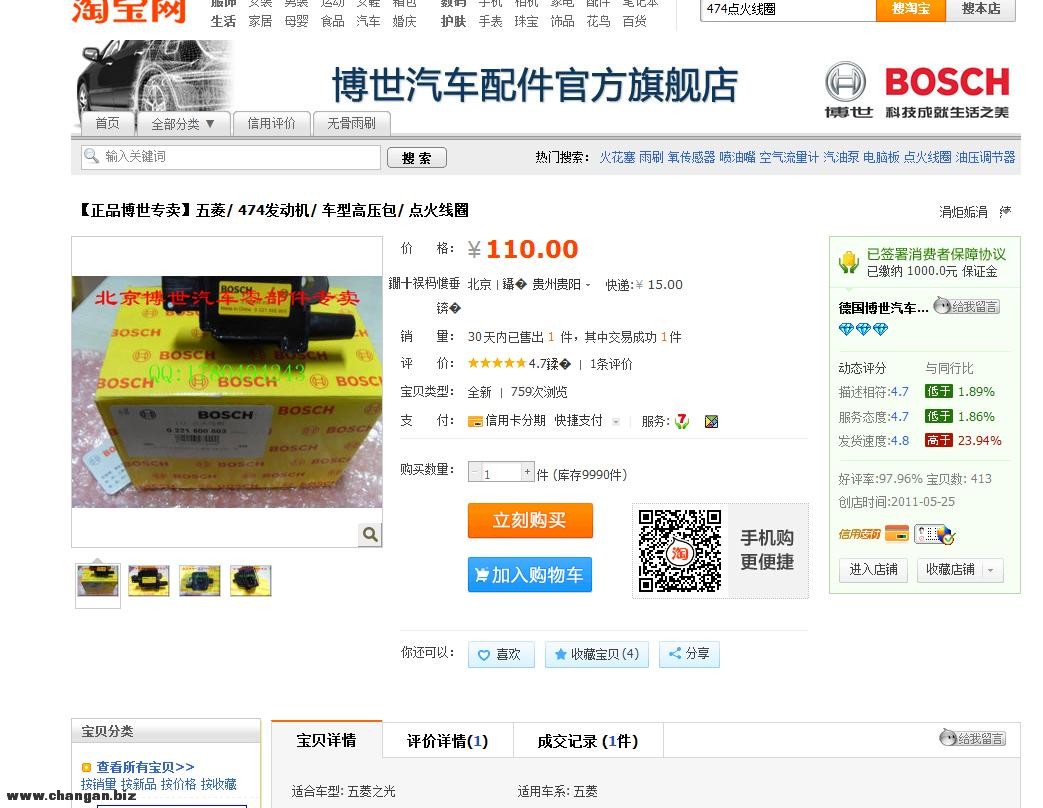The image size is (1043, 808).
Task: Focus the 输入关键词 store search field
Action: point(231,157)
